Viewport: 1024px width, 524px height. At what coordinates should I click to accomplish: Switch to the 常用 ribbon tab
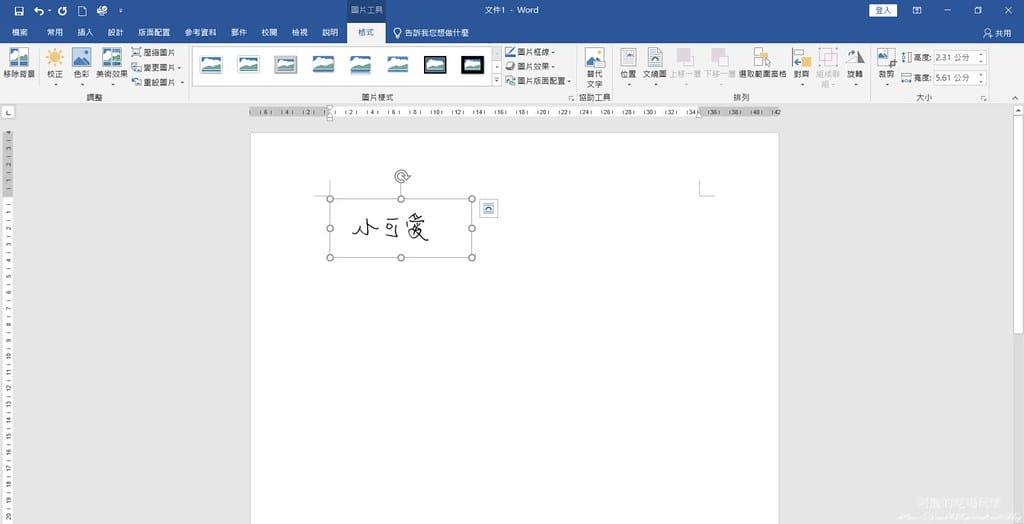click(x=55, y=32)
